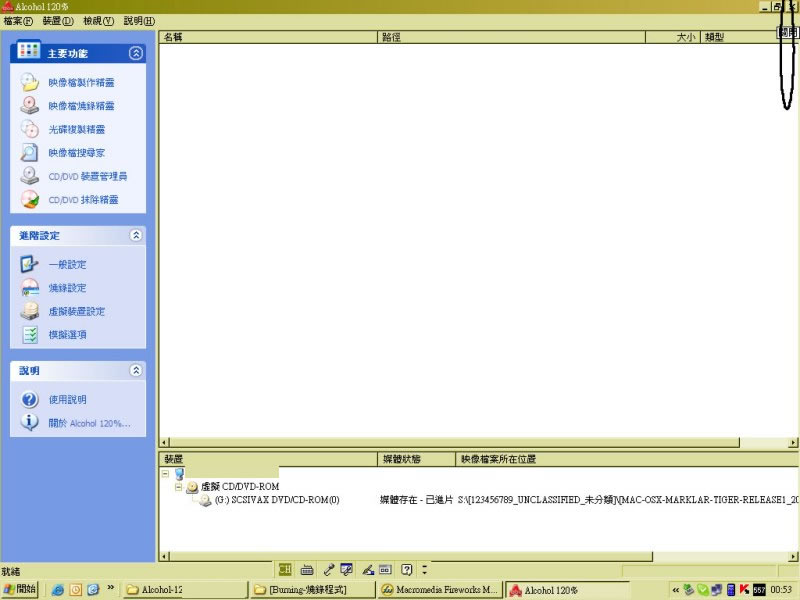Click the 00:53 system clock
The height and width of the screenshot is (600, 800).
[781, 590]
